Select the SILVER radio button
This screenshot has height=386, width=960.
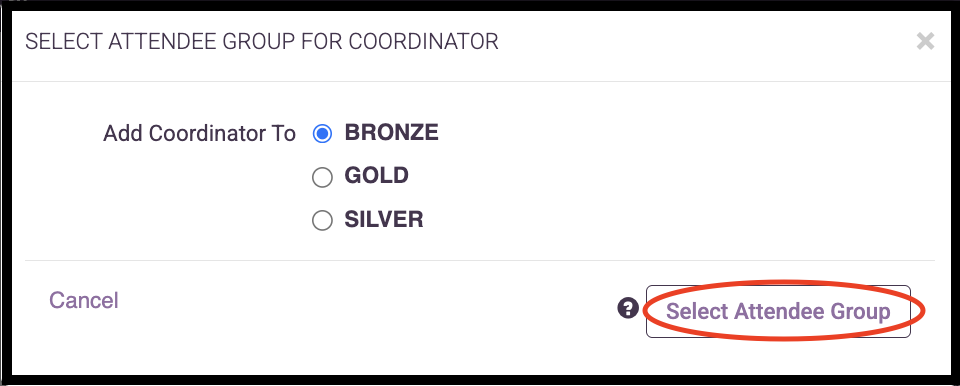(x=322, y=221)
